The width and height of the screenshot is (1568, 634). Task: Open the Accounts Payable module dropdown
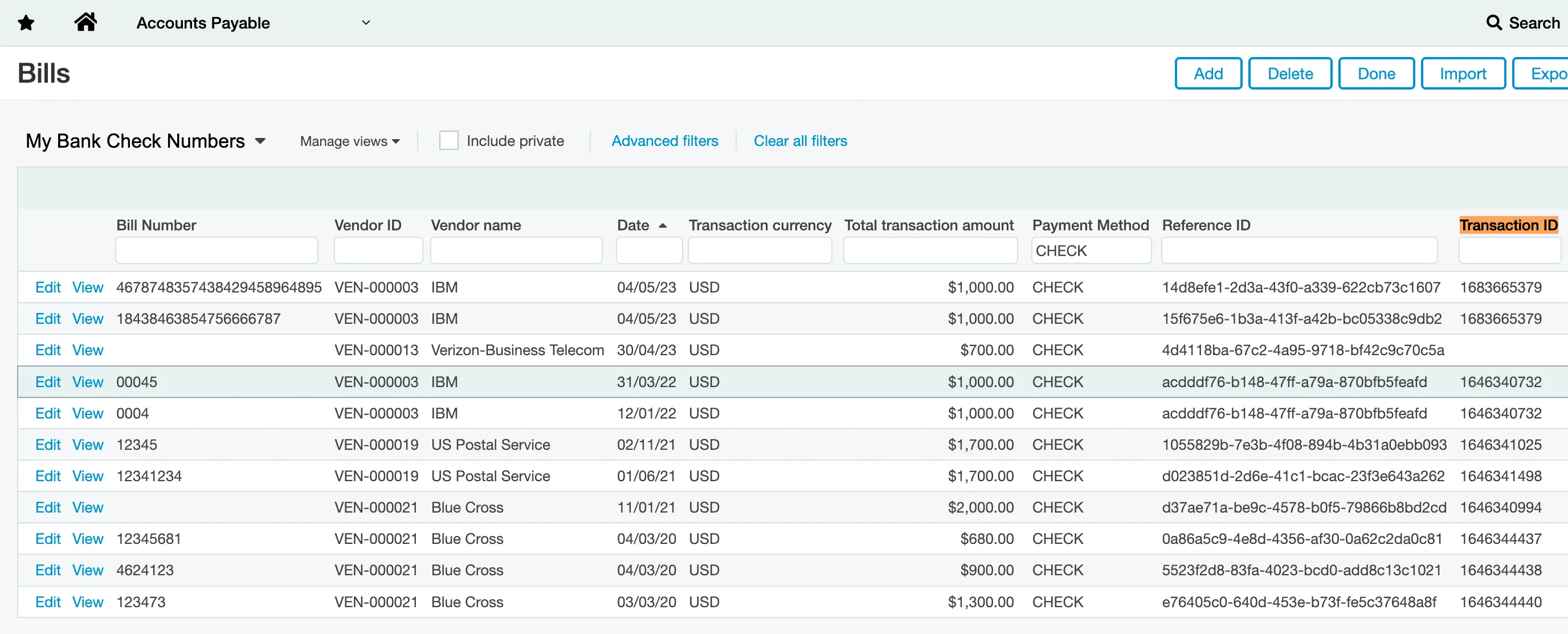click(x=252, y=23)
